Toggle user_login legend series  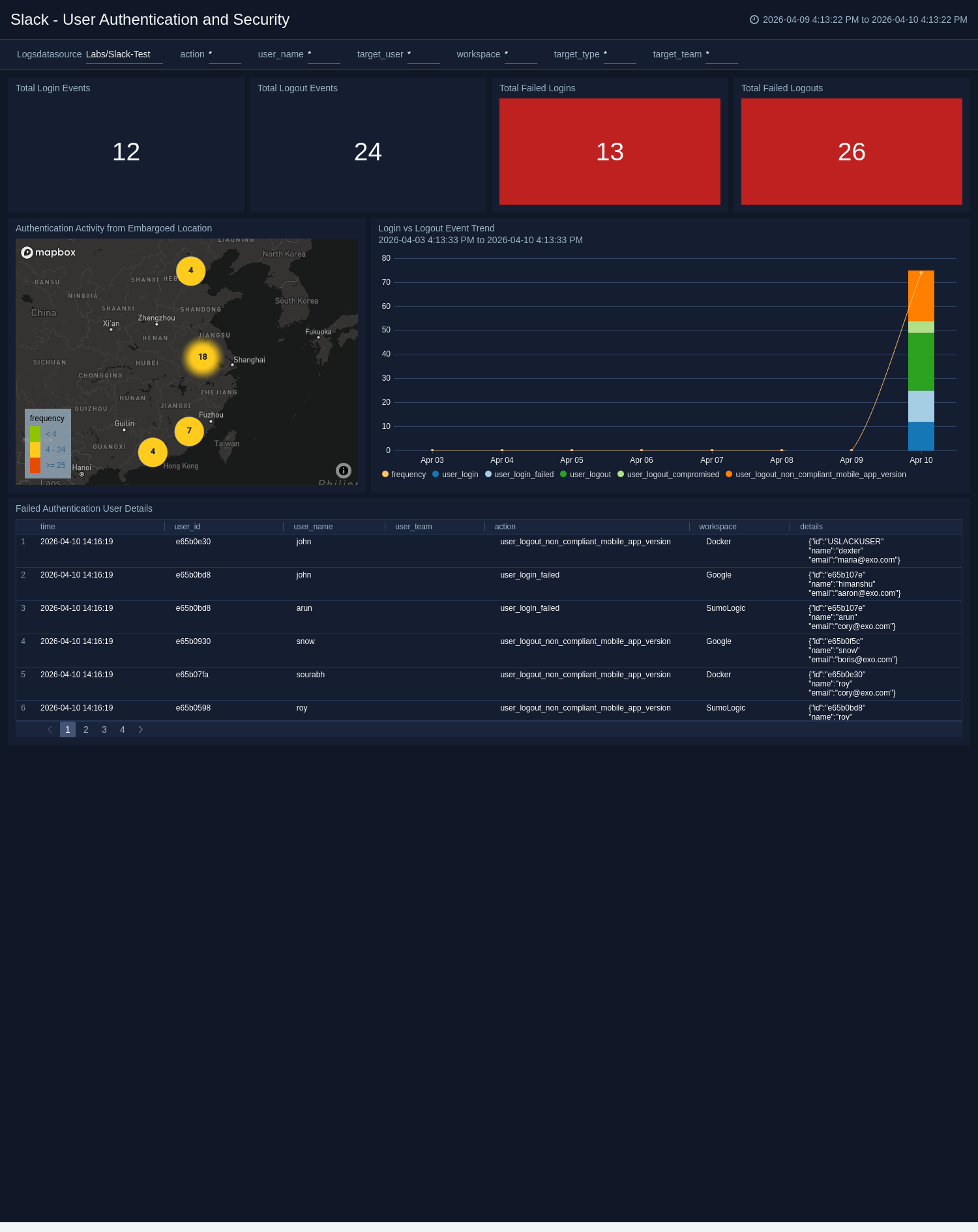point(455,475)
